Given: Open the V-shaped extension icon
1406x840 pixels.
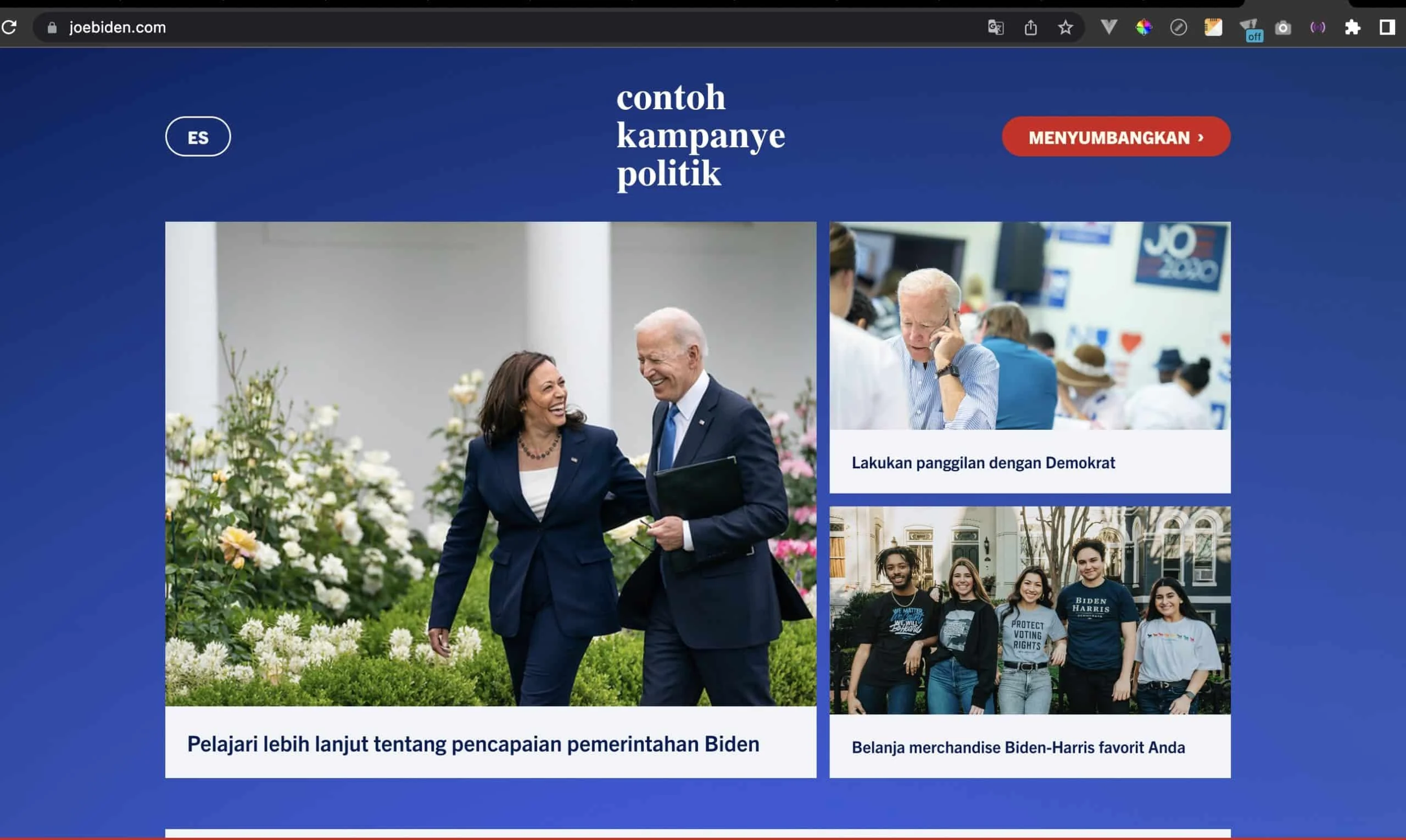Looking at the screenshot, I should click(x=1108, y=26).
